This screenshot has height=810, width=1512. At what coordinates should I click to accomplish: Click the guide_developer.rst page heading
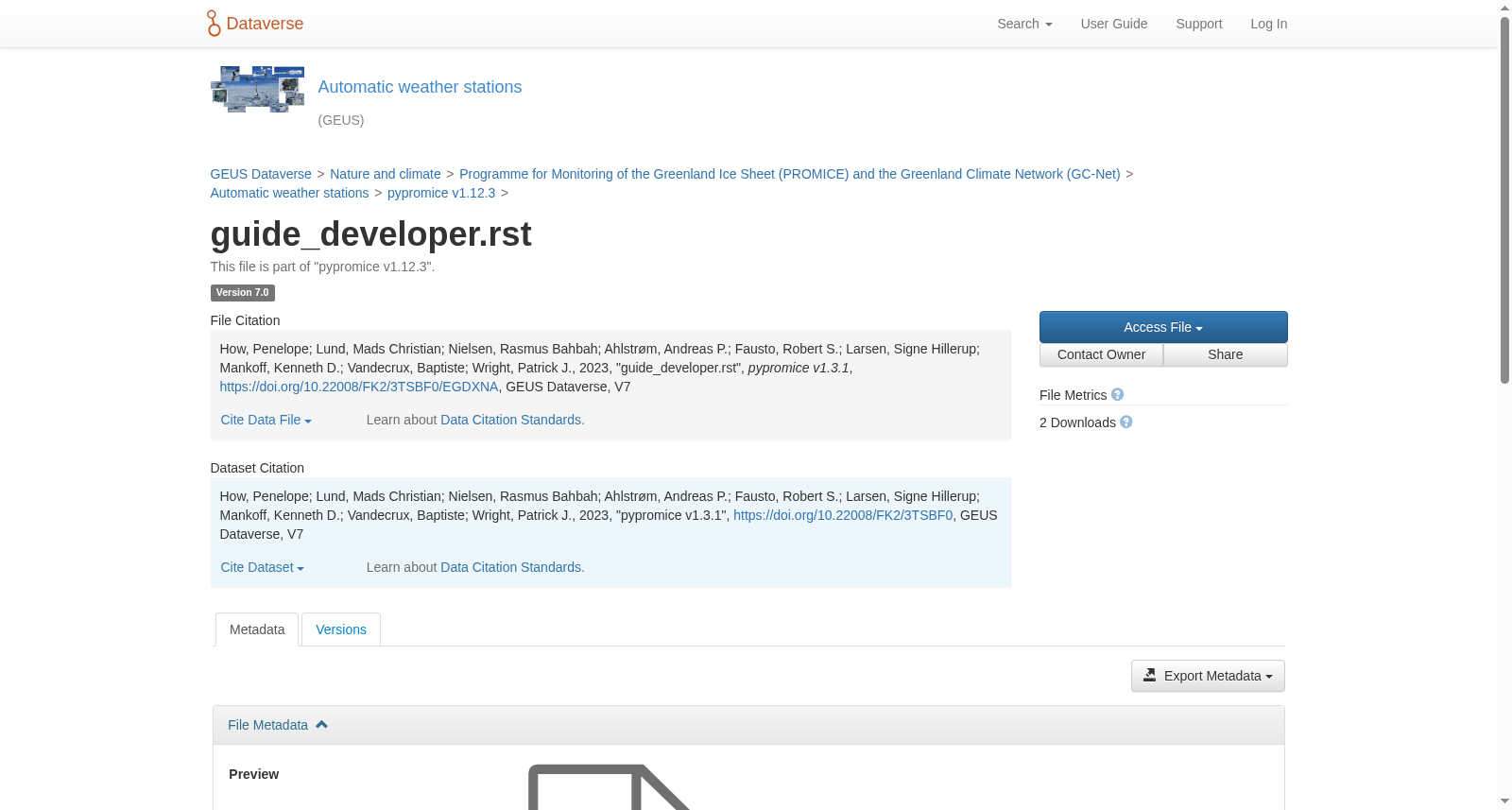tap(370, 234)
